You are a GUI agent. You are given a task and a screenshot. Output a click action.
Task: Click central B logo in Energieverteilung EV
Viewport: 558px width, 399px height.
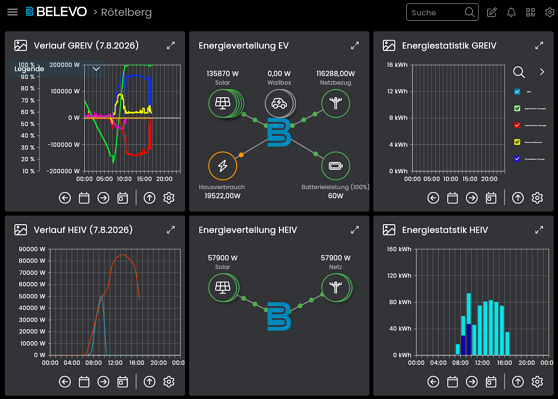point(279,132)
